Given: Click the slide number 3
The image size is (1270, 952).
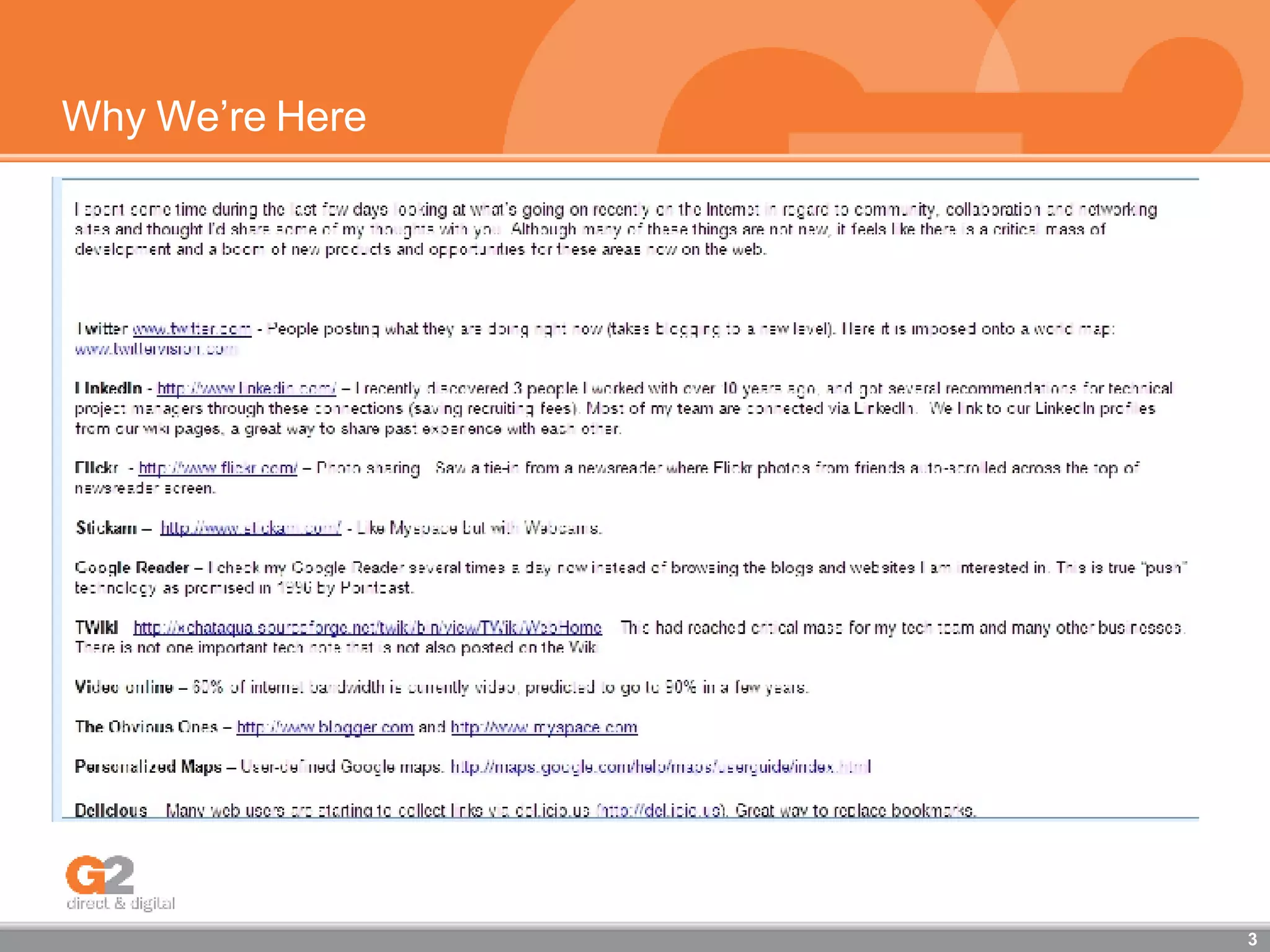Looking at the screenshot, I should [x=1252, y=939].
